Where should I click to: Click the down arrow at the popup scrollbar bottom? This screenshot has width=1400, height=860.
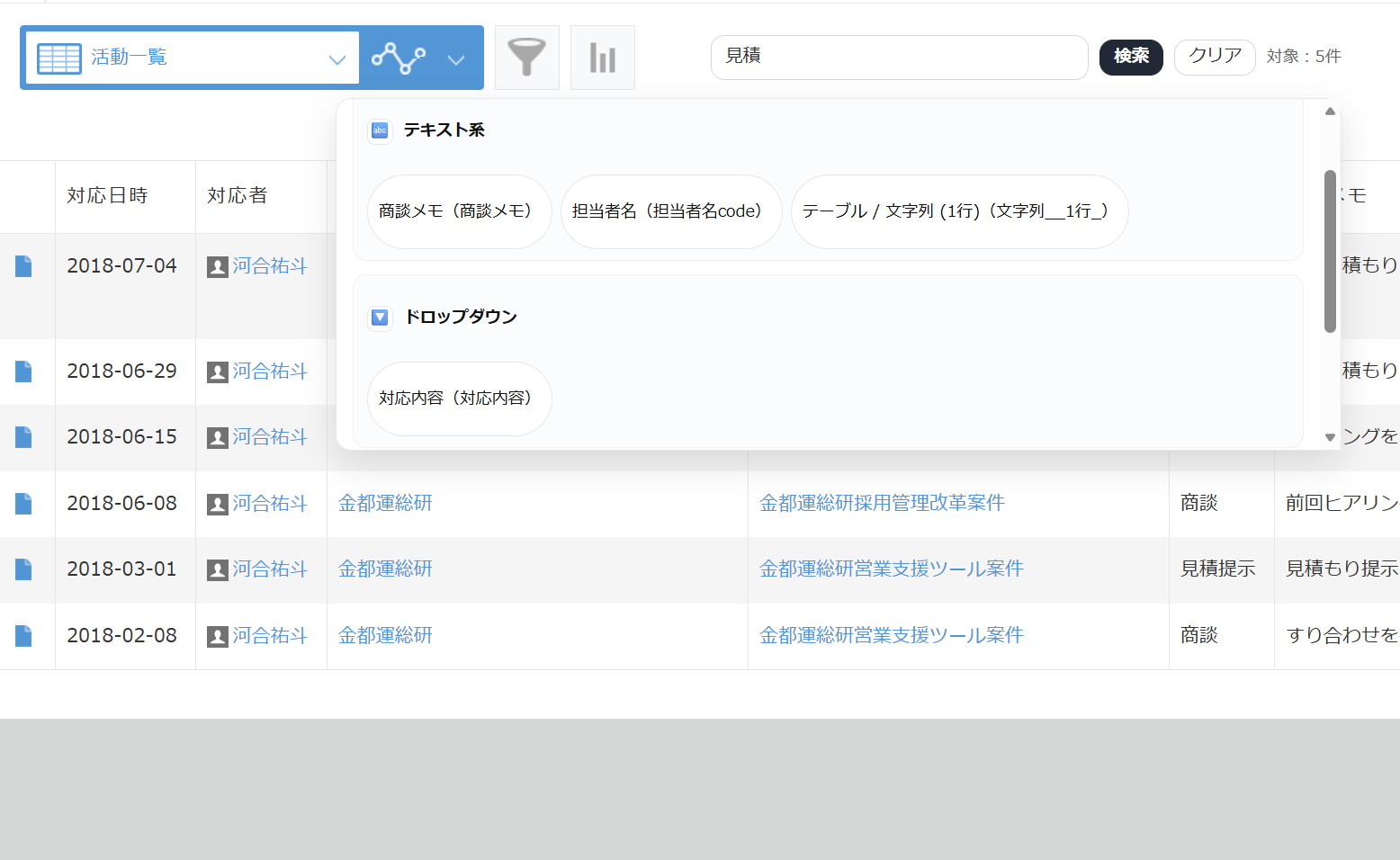click(x=1329, y=436)
